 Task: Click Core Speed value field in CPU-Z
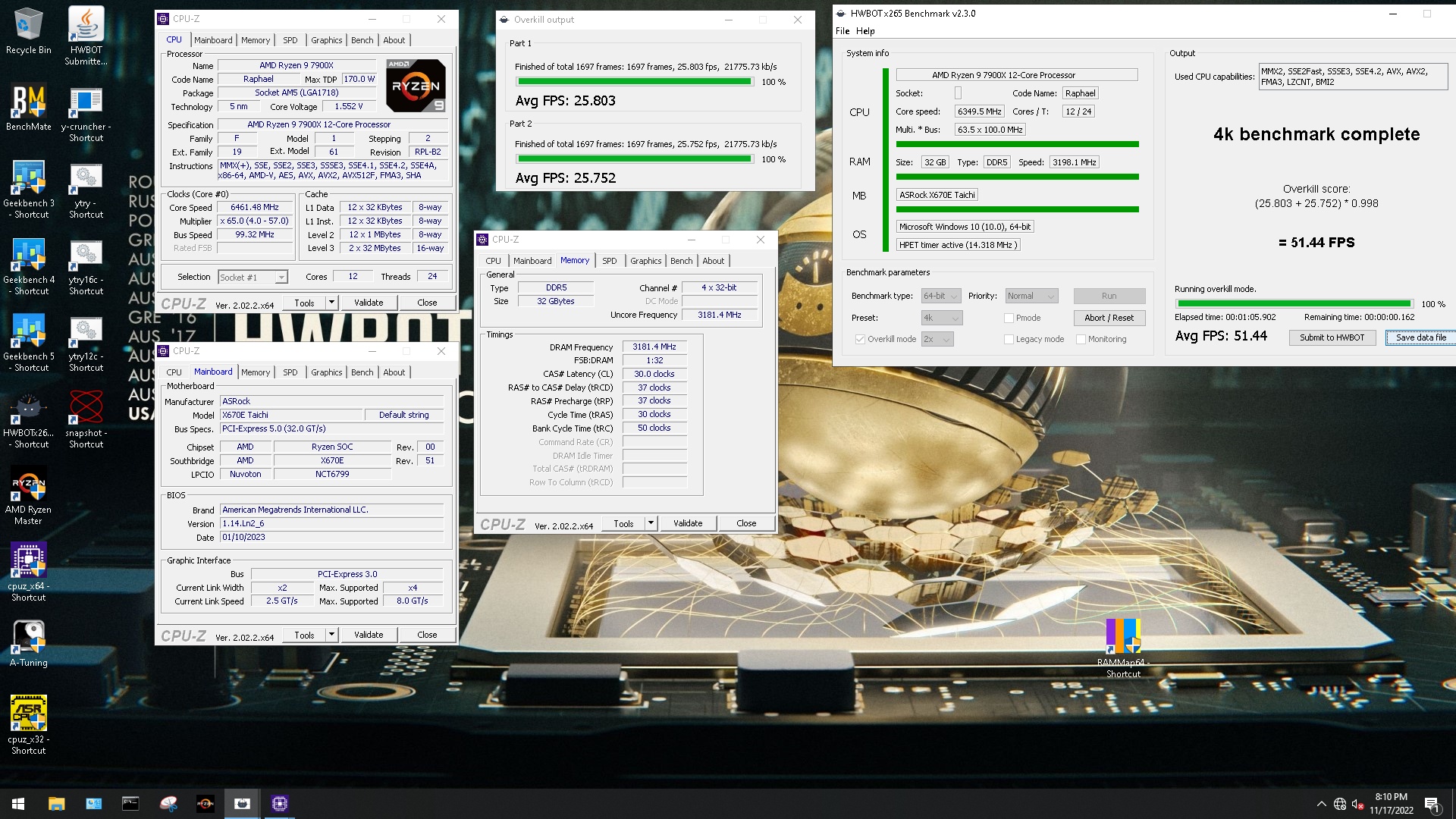255,207
